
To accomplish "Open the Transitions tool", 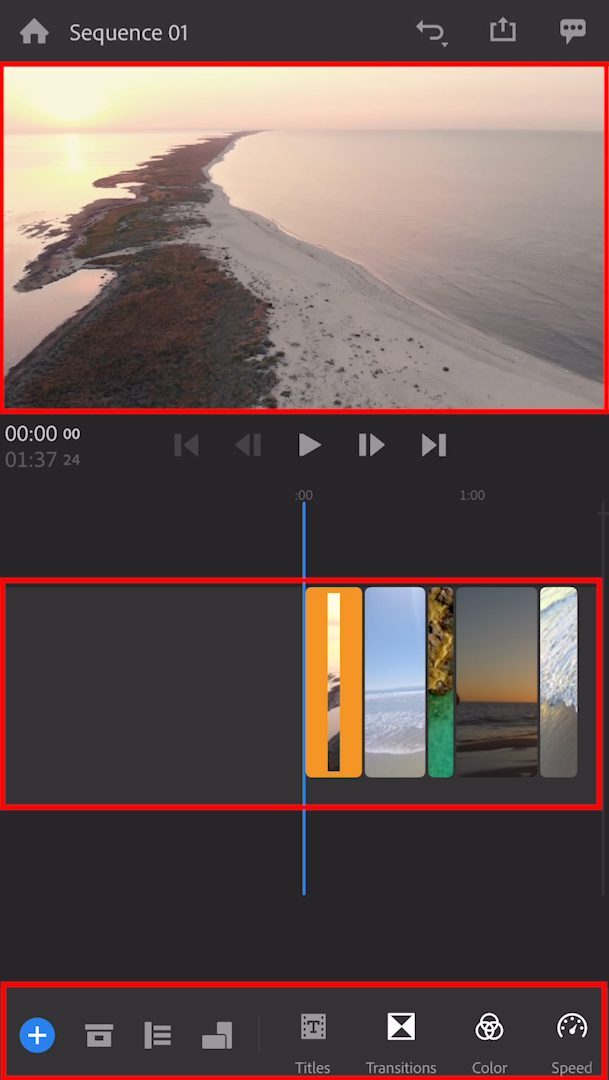I will (401, 1042).
